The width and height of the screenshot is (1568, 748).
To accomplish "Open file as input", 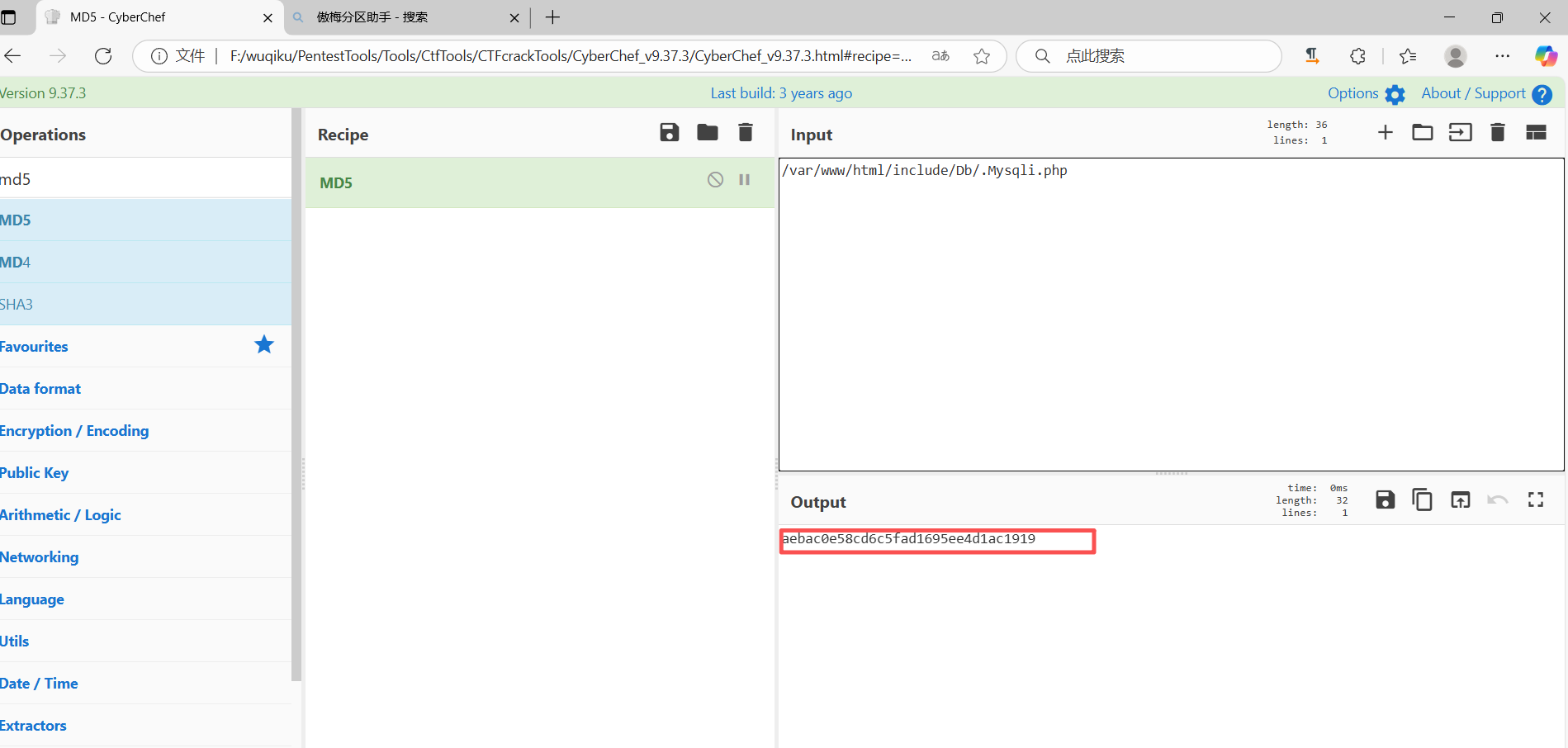I will pos(1460,132).
